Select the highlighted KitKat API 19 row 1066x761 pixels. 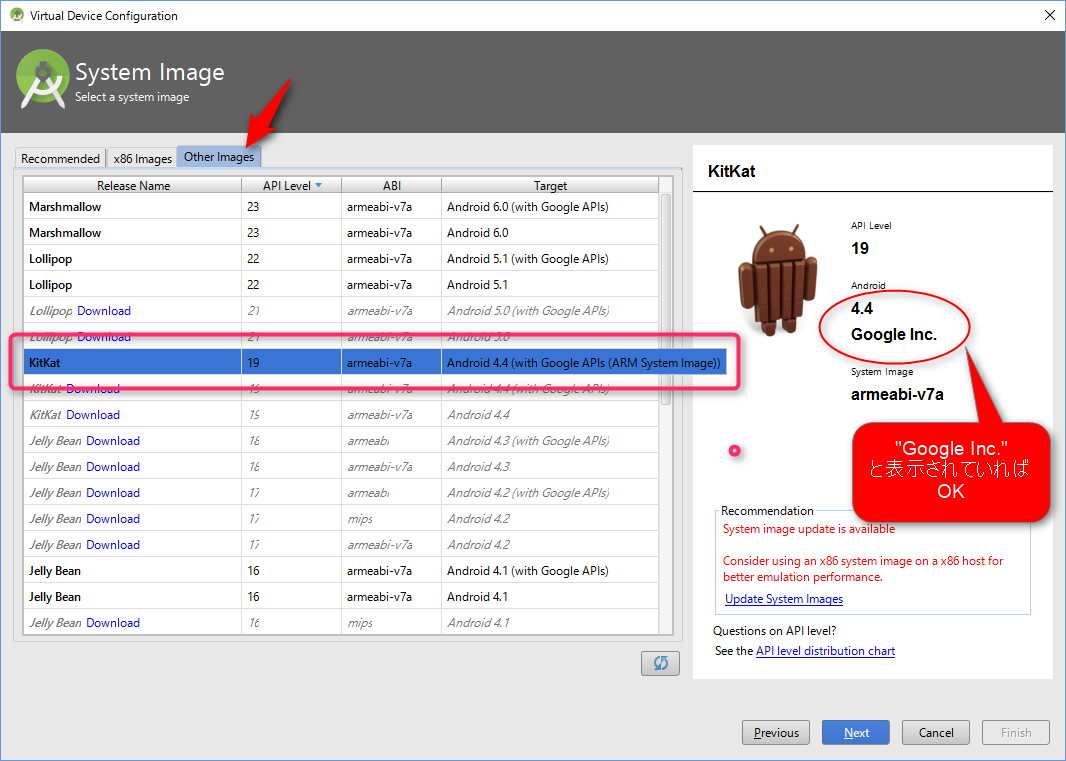(x=375, y=362)
